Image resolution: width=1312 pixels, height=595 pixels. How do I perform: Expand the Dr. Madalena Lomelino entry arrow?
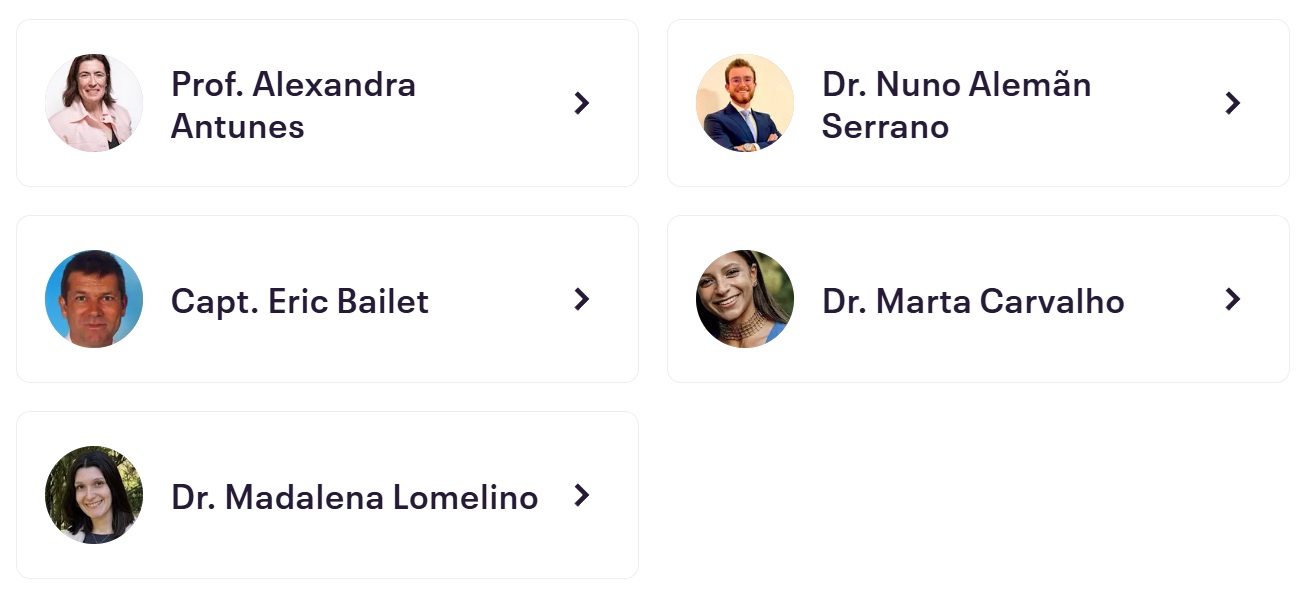582,495
